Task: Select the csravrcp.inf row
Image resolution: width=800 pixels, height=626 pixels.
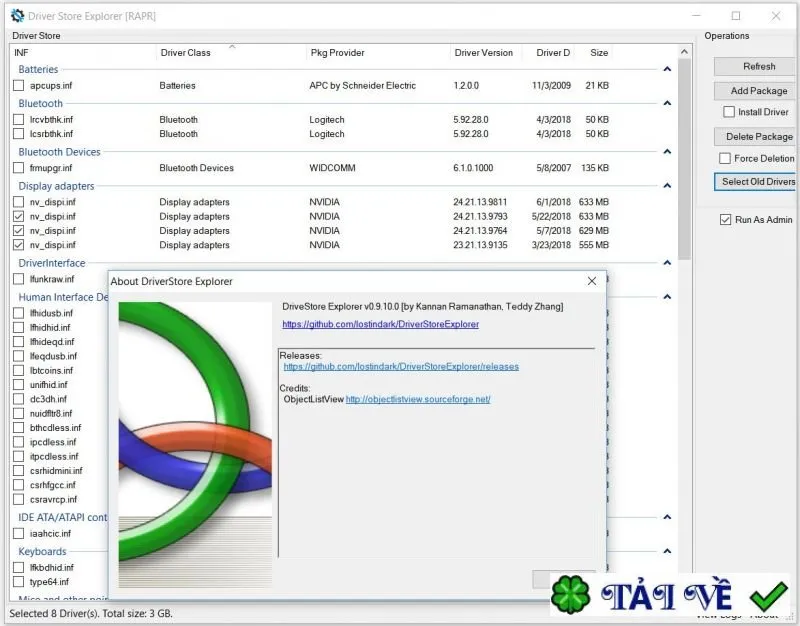Action: [x=53, y=499]
